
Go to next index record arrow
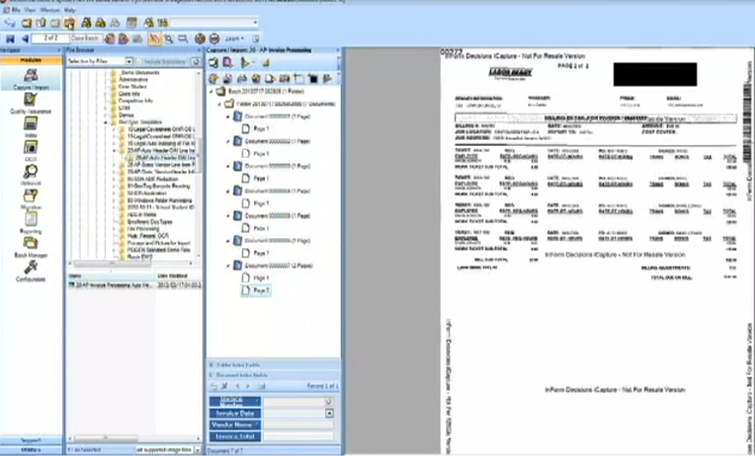pos(248,386)
